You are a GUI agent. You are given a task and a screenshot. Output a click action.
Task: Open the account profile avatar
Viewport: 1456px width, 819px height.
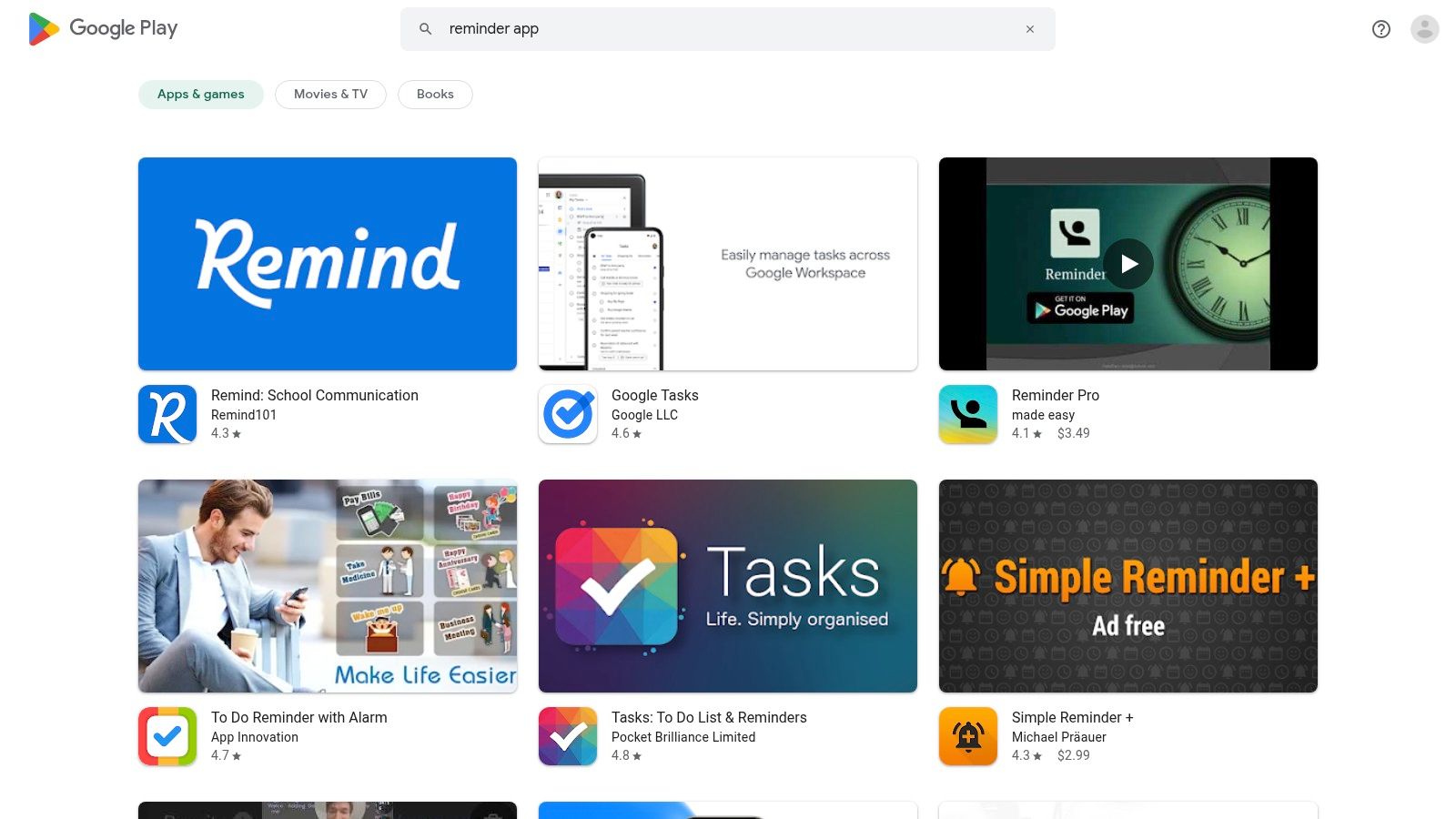click(1424, 29)
